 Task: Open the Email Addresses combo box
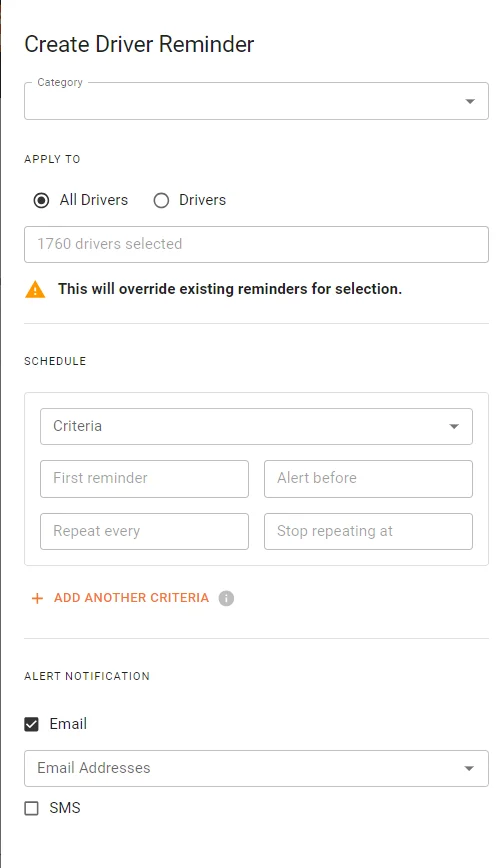256,768
